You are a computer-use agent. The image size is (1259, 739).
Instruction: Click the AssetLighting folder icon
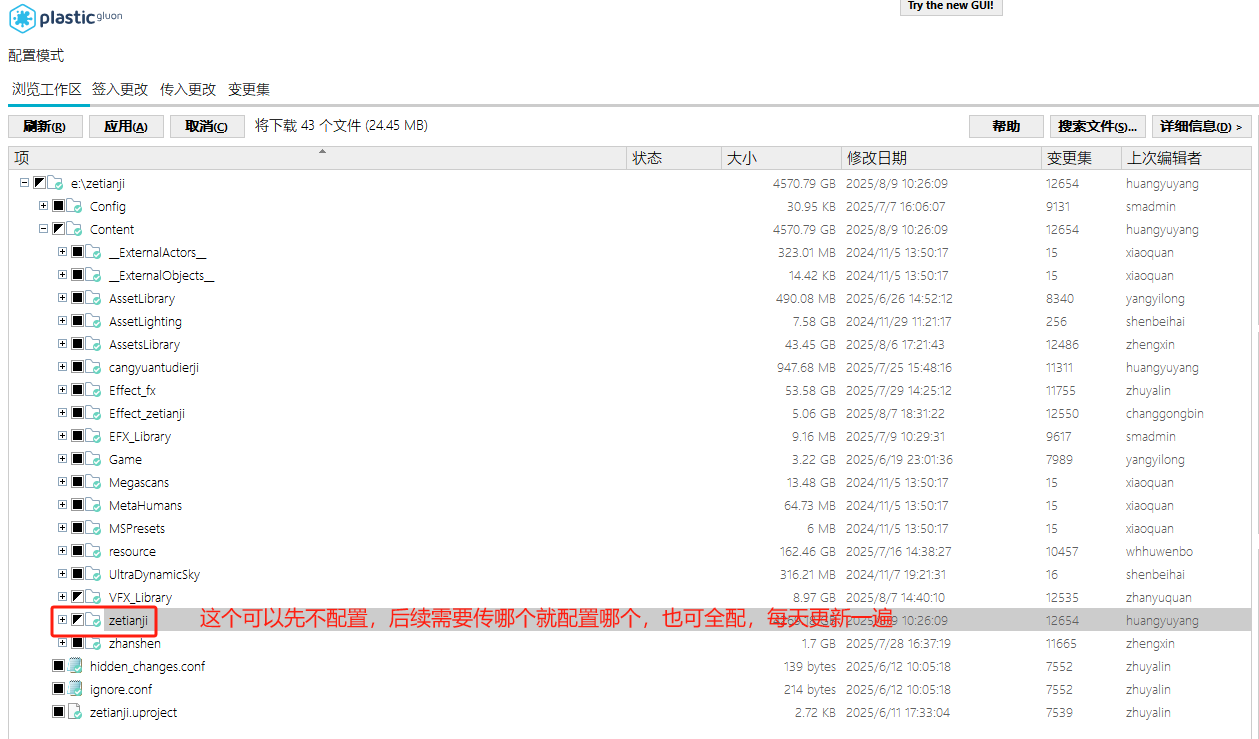coord(93,322)
